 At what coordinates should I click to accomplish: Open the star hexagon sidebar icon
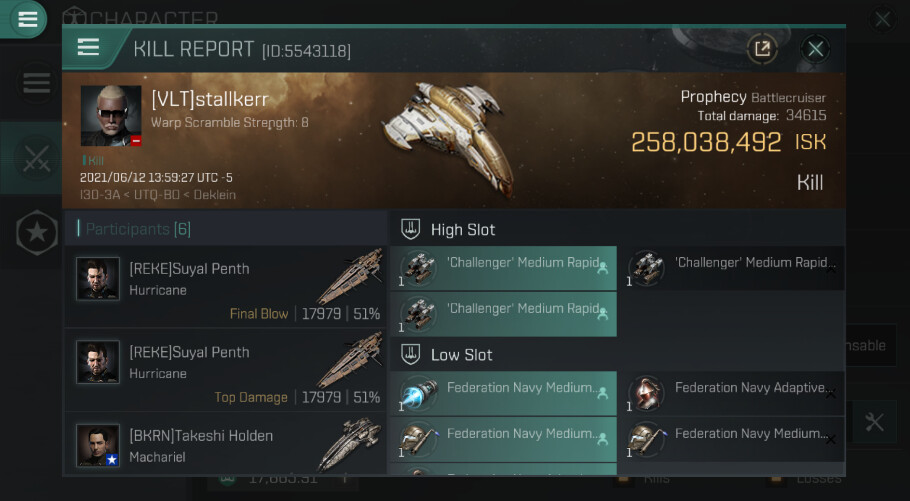coord(37,234)
